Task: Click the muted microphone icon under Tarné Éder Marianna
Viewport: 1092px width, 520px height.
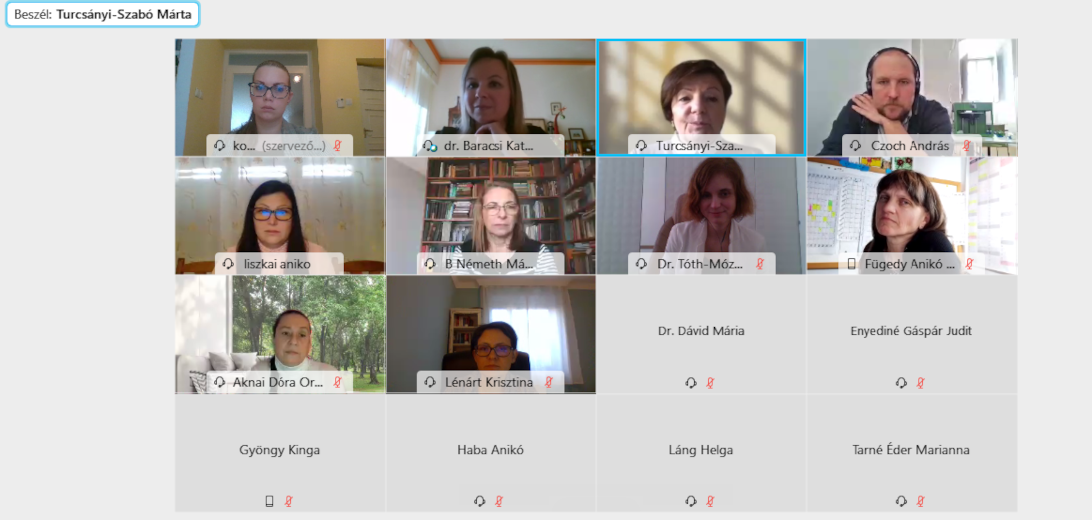Action: [921, 501]
